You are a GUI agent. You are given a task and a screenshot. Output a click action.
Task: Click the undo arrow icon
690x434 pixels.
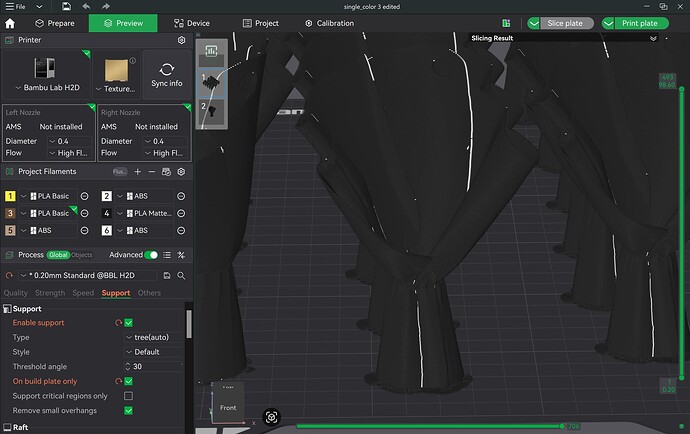pyautogui.click(x=86, y=6)
